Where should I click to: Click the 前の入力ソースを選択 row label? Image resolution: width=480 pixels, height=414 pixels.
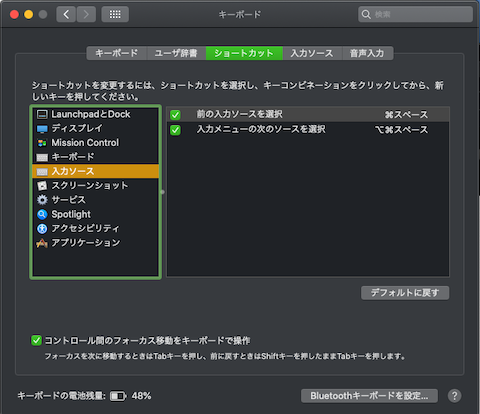240,115
